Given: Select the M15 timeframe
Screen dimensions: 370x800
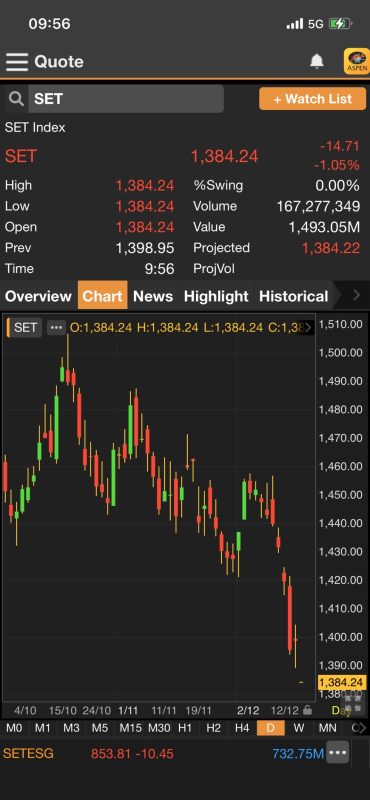Looking at the screenshot, I should (x=131, y=728).
